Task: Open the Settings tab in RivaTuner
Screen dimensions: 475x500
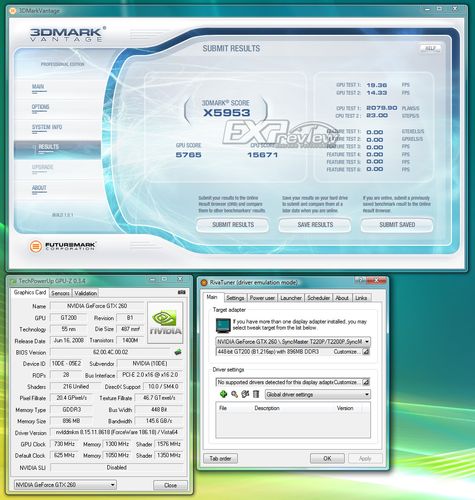Action: [x=235, y=298]
